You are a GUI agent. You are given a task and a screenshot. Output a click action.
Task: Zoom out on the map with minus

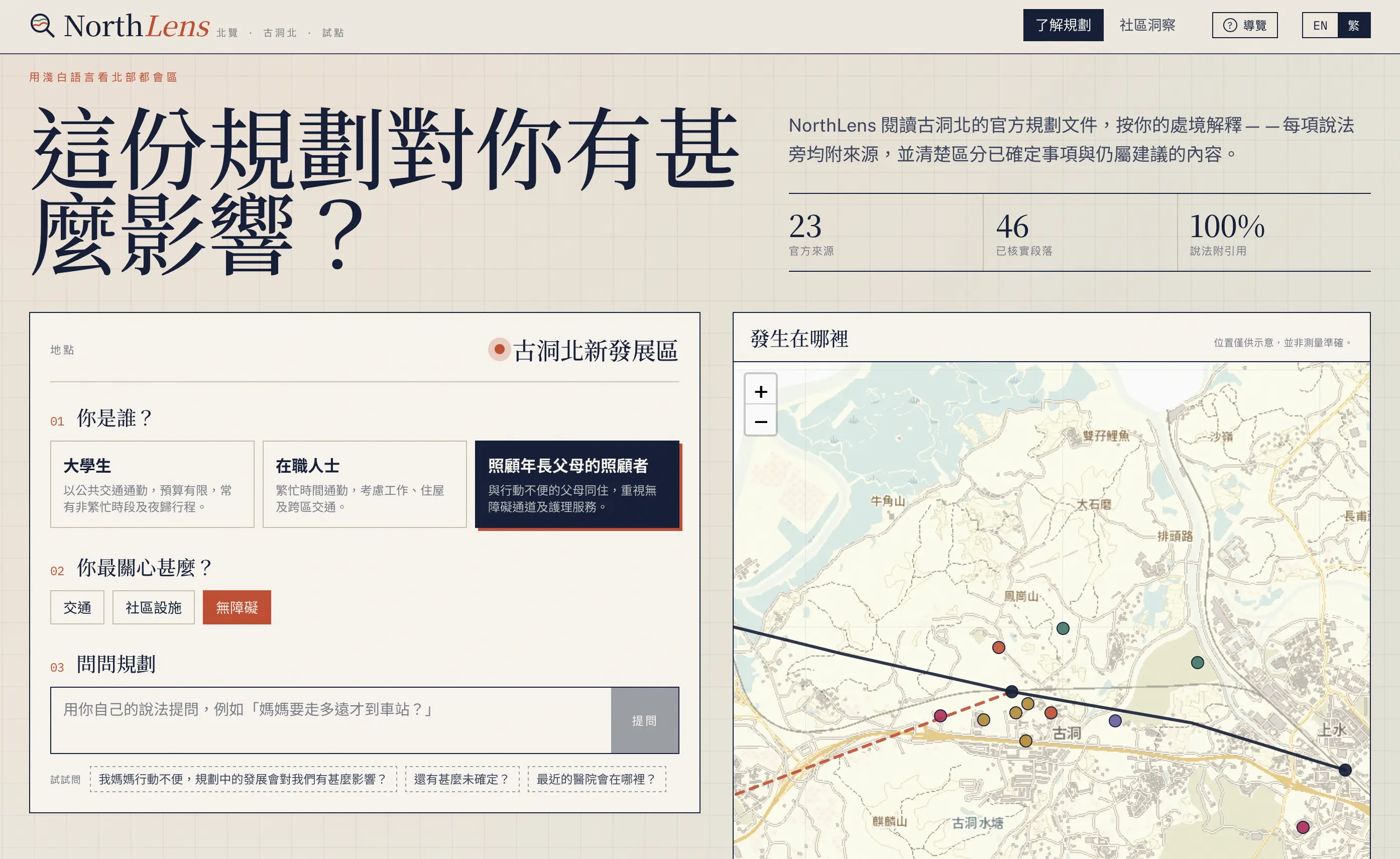point(760,421)
